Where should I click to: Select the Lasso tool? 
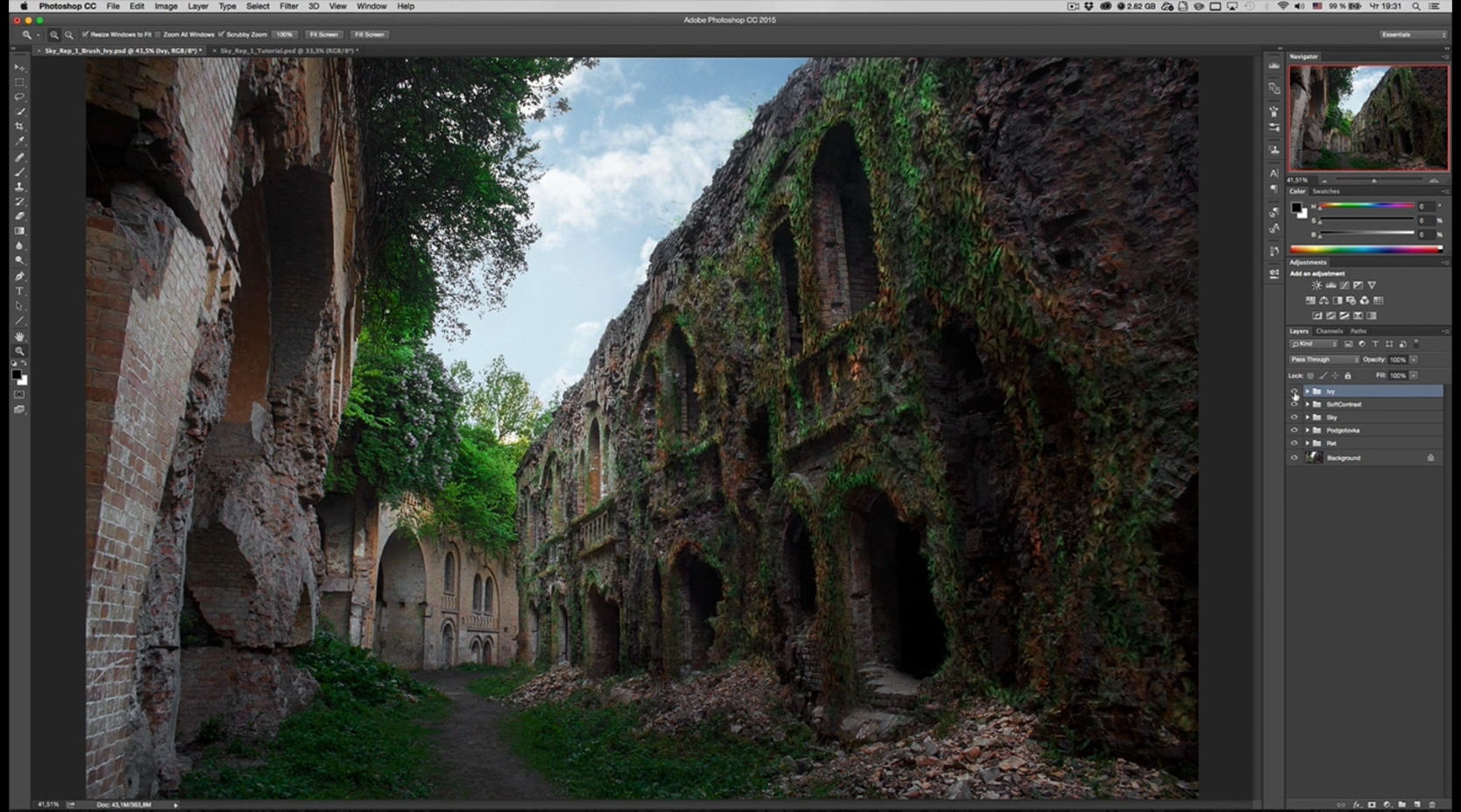(x=19, y=96)
